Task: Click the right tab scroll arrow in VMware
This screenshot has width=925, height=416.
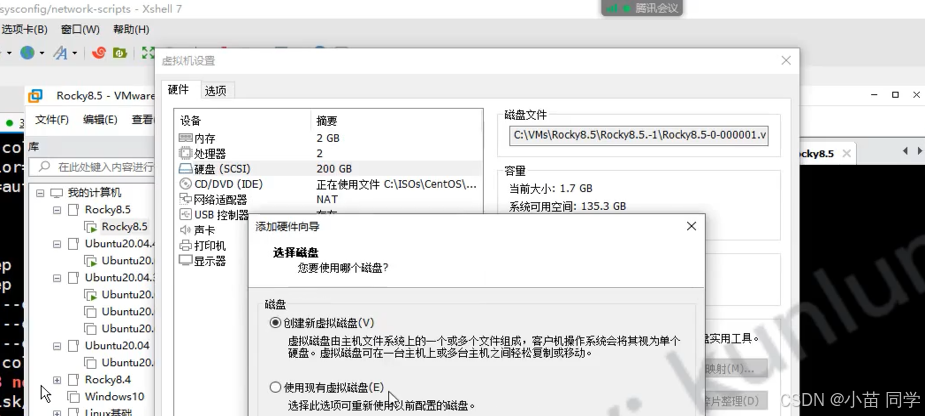Action: click(x=919, y=152)
